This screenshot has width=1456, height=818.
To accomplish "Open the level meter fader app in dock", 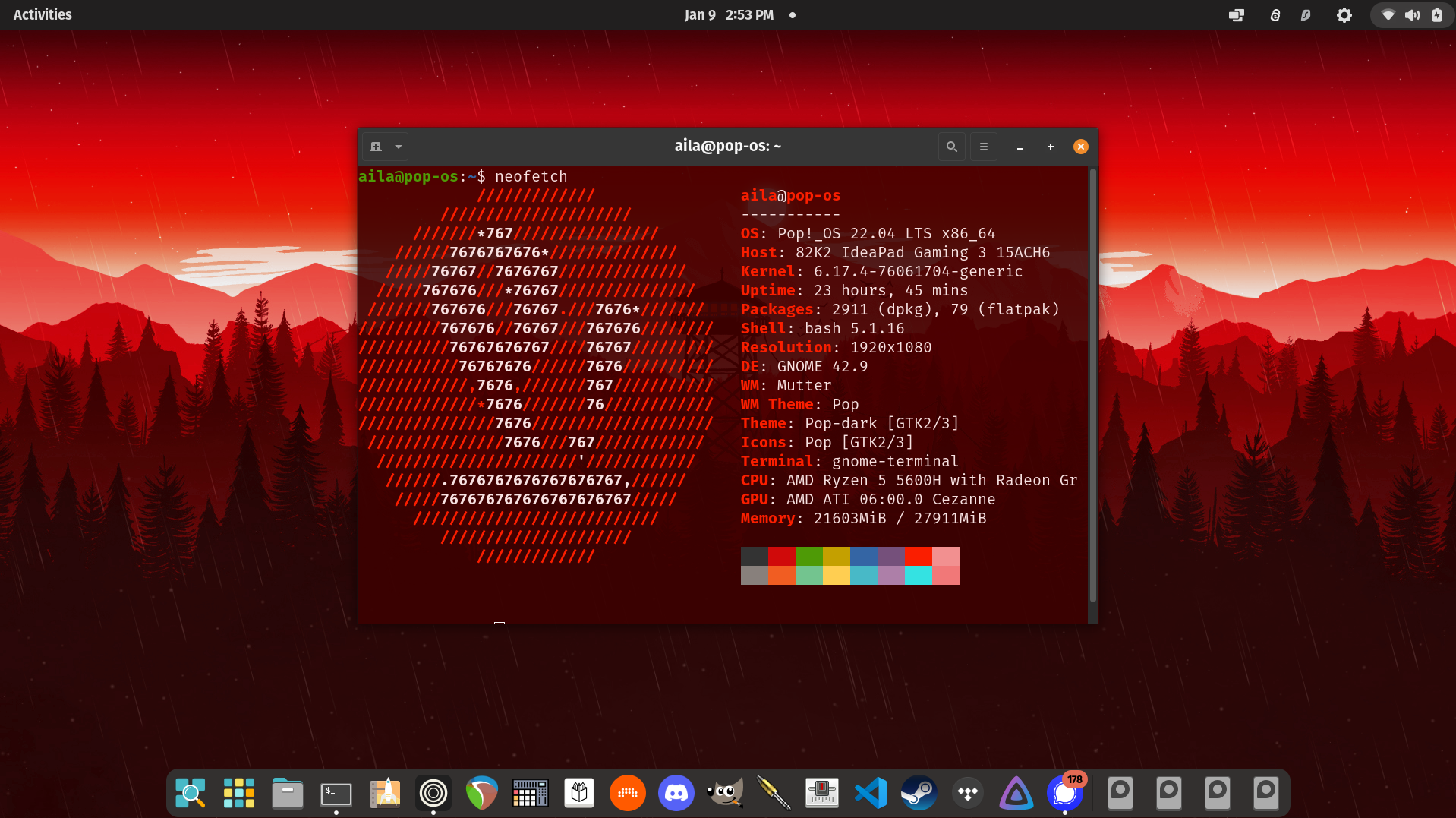I will click(x=822, y=793).
